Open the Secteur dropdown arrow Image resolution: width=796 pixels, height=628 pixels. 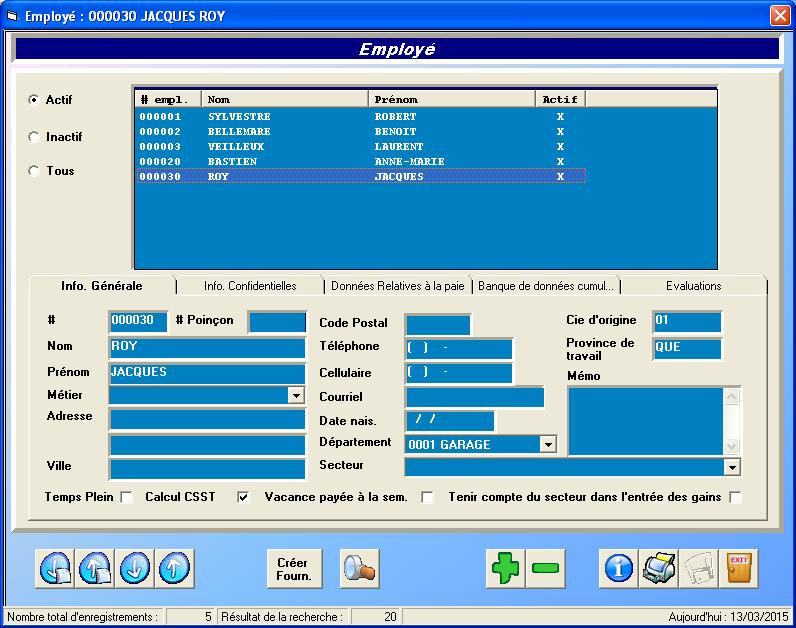[x=732, y=467]
